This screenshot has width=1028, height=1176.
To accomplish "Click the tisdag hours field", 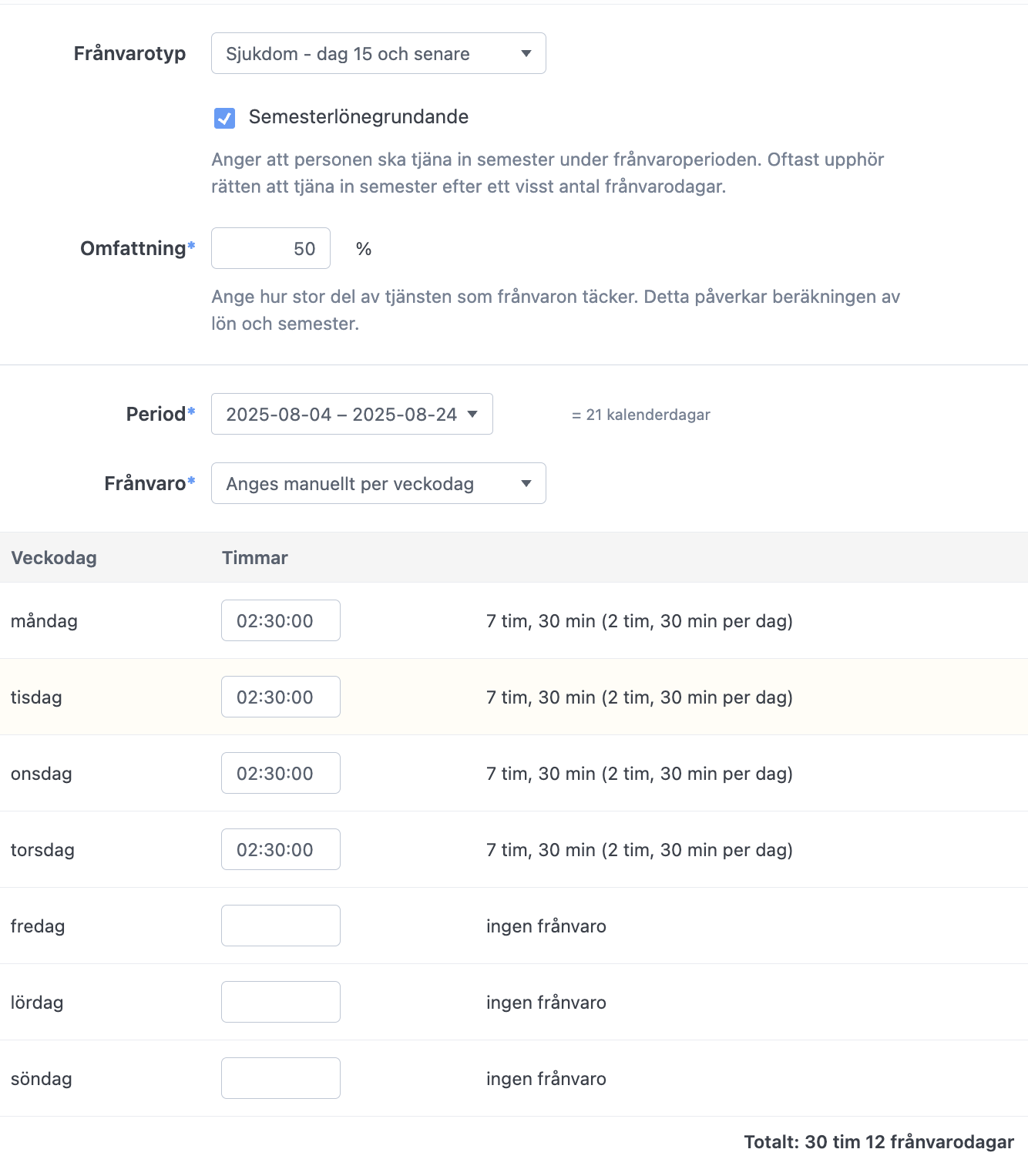I will [281, 697].
